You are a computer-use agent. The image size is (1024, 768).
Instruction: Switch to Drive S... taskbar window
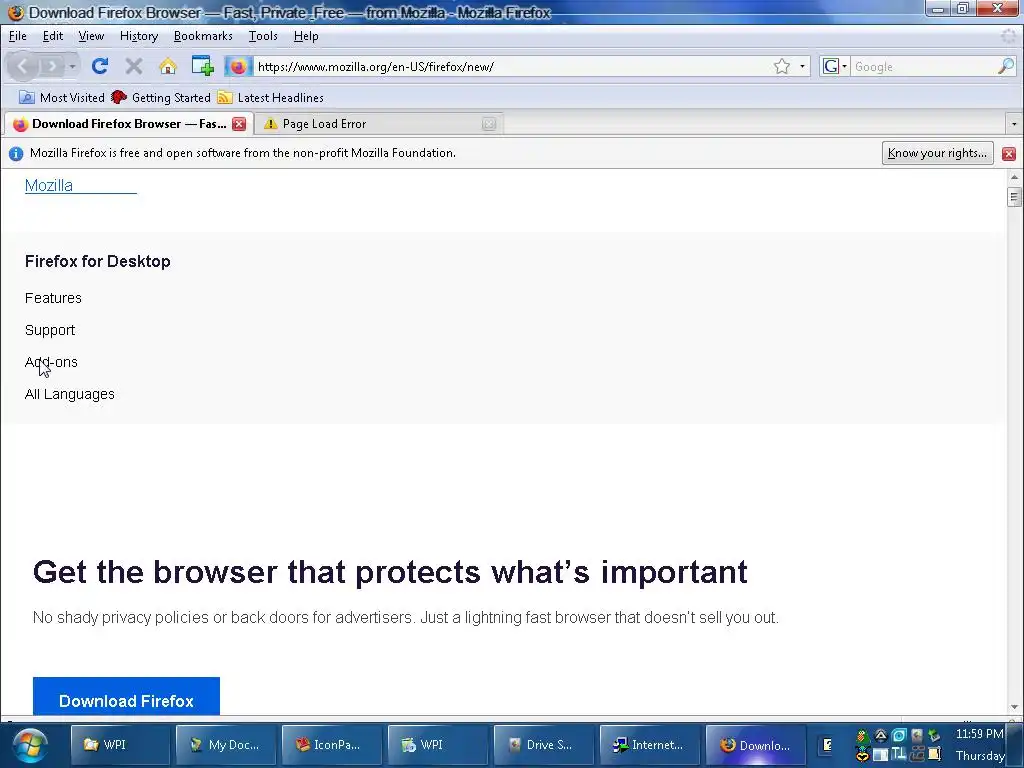pyautogui.click(x=543, y=745)
